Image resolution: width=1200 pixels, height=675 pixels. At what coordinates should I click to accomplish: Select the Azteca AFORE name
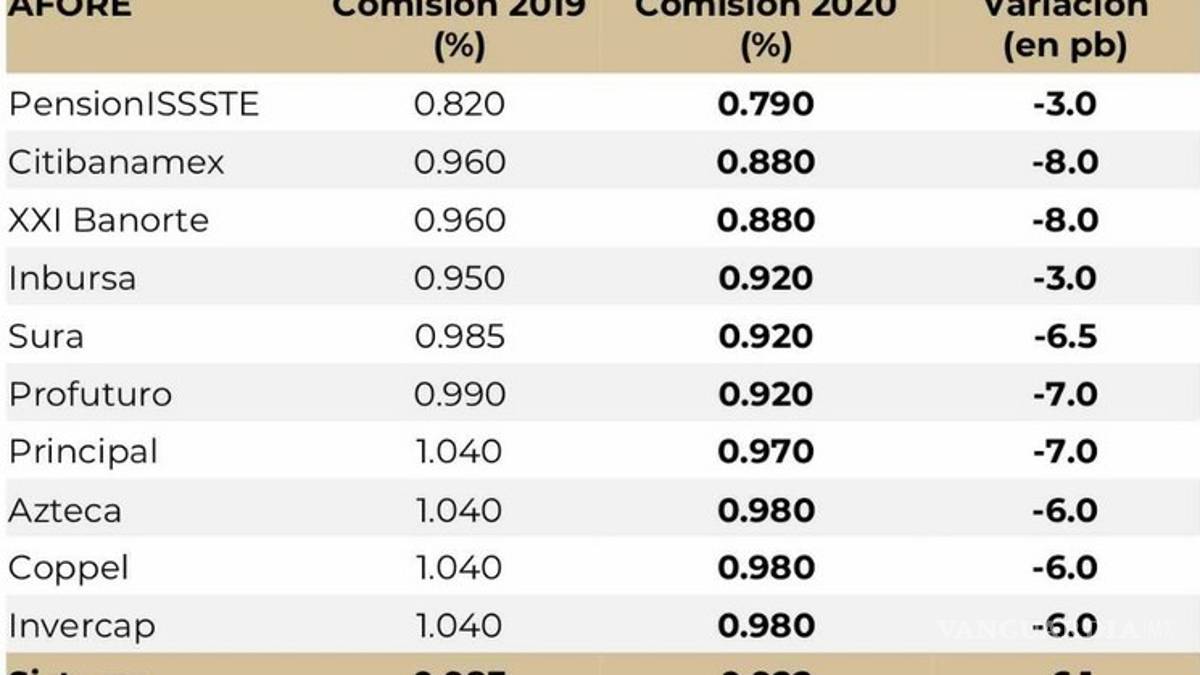tap(65, 510)
